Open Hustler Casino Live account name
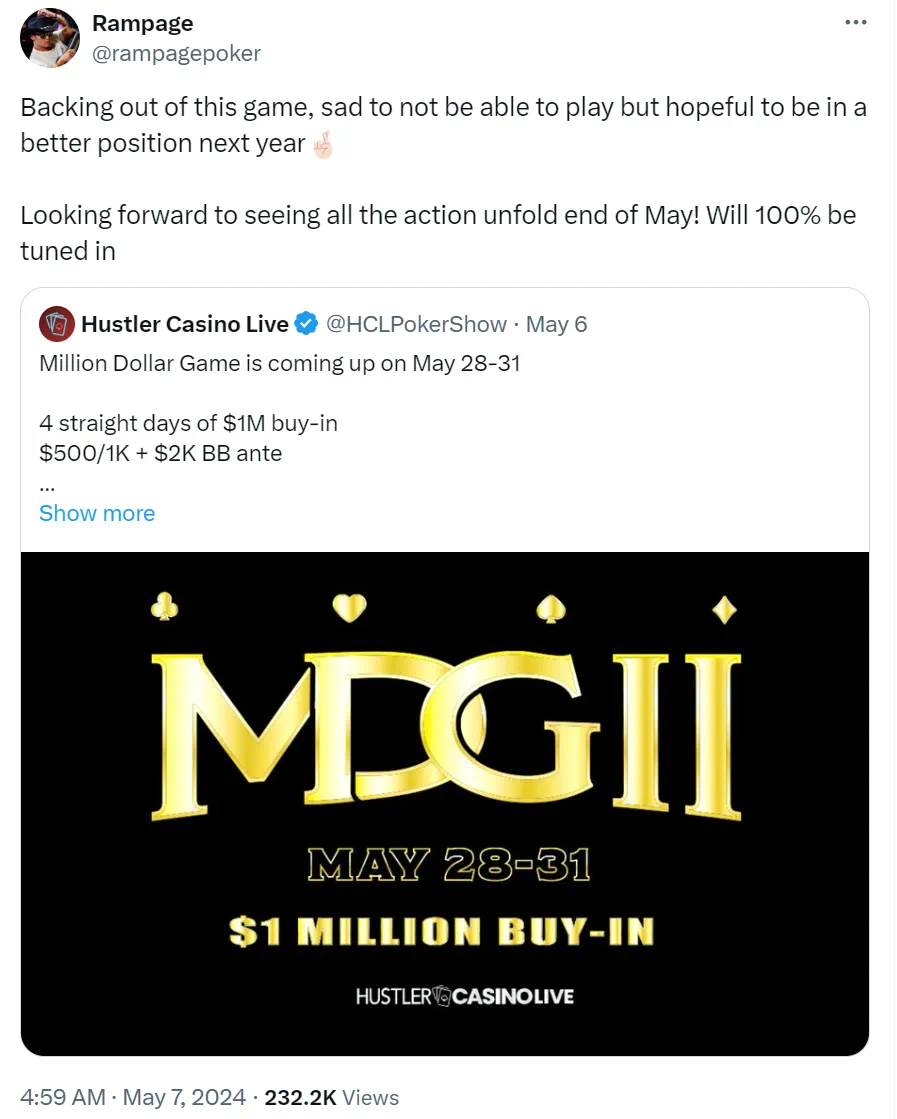Image resolution: width=897 pixels, height=1119 pixels. 184,324
